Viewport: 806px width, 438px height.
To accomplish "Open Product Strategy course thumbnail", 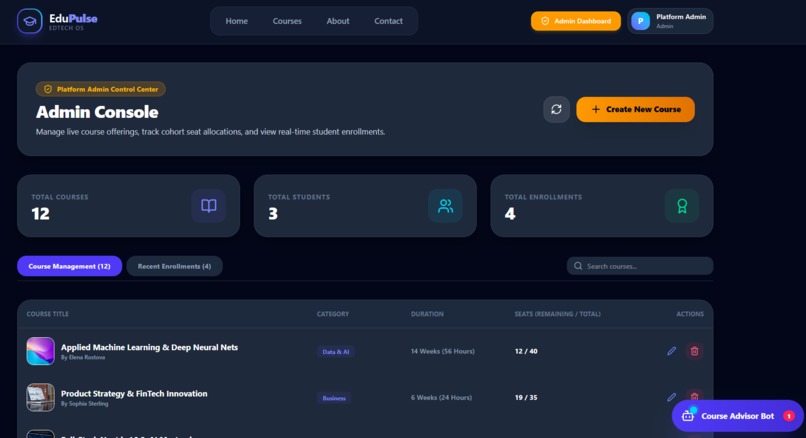I will point(41,397).
